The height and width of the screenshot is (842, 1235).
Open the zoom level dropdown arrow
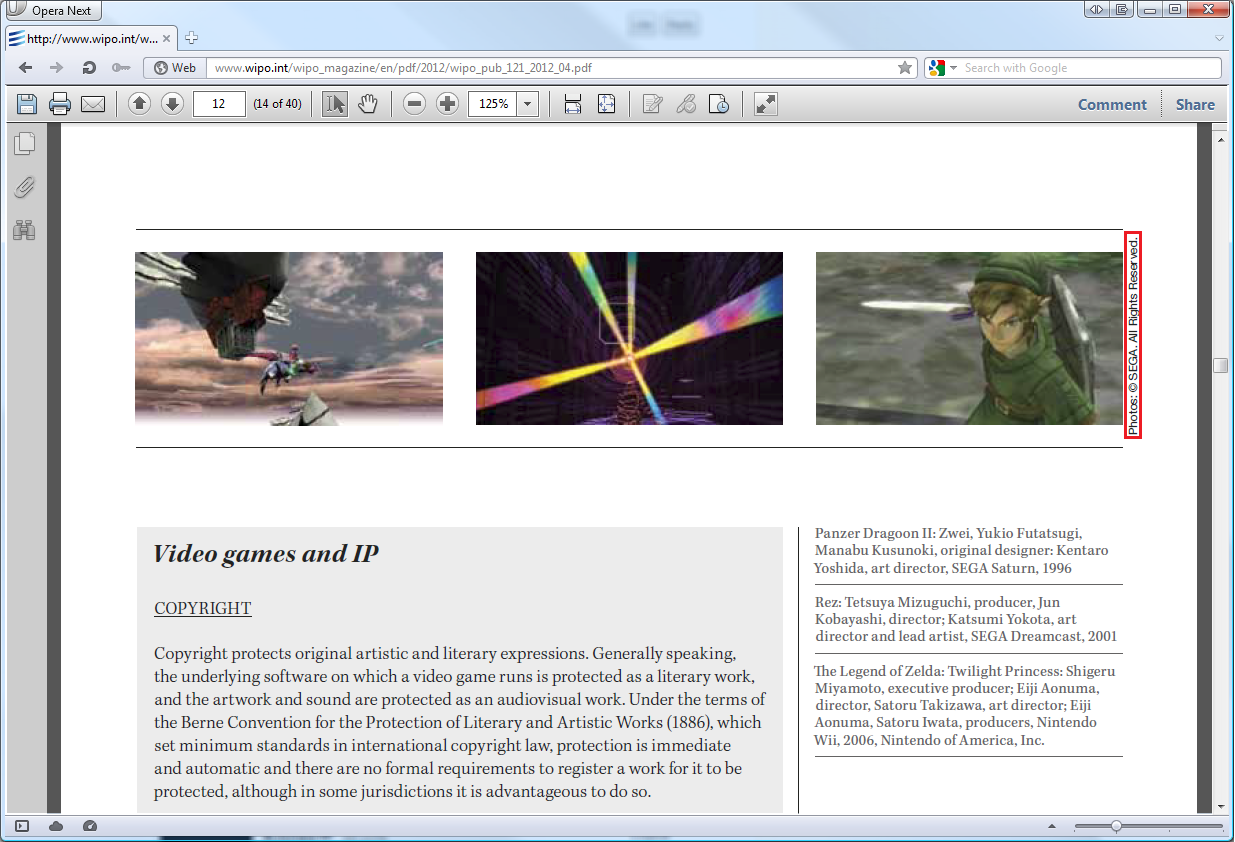528,104
